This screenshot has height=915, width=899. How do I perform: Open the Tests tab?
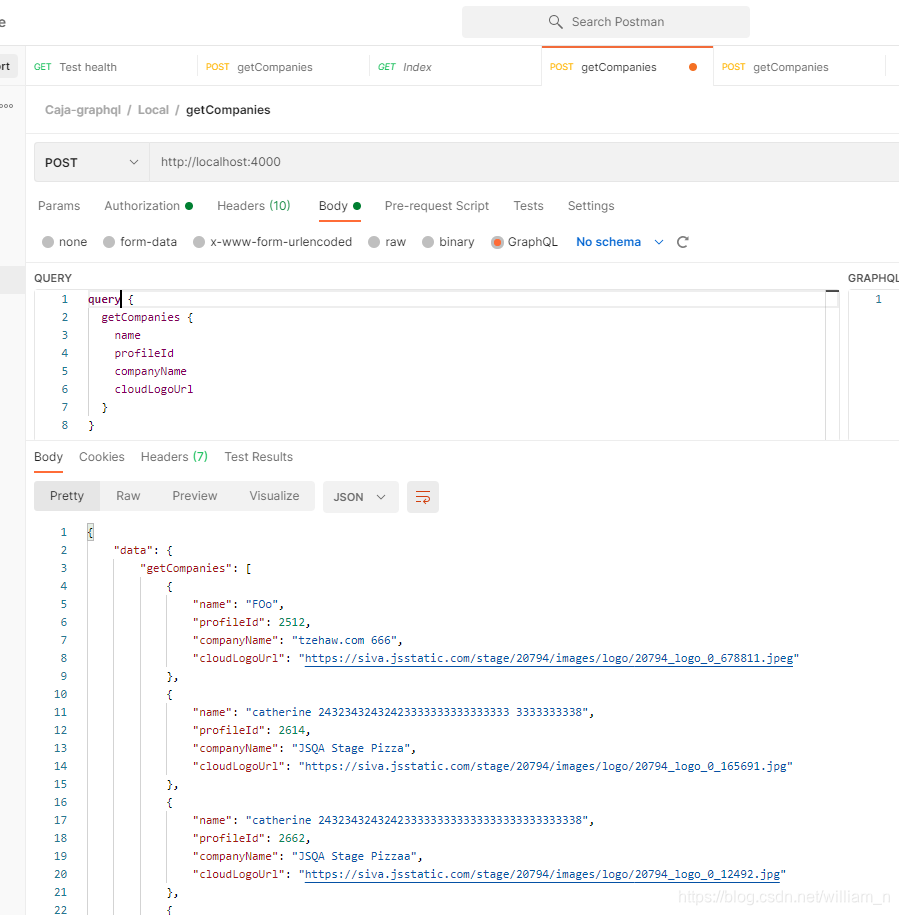pyautogui.click(x=529, y=206)
